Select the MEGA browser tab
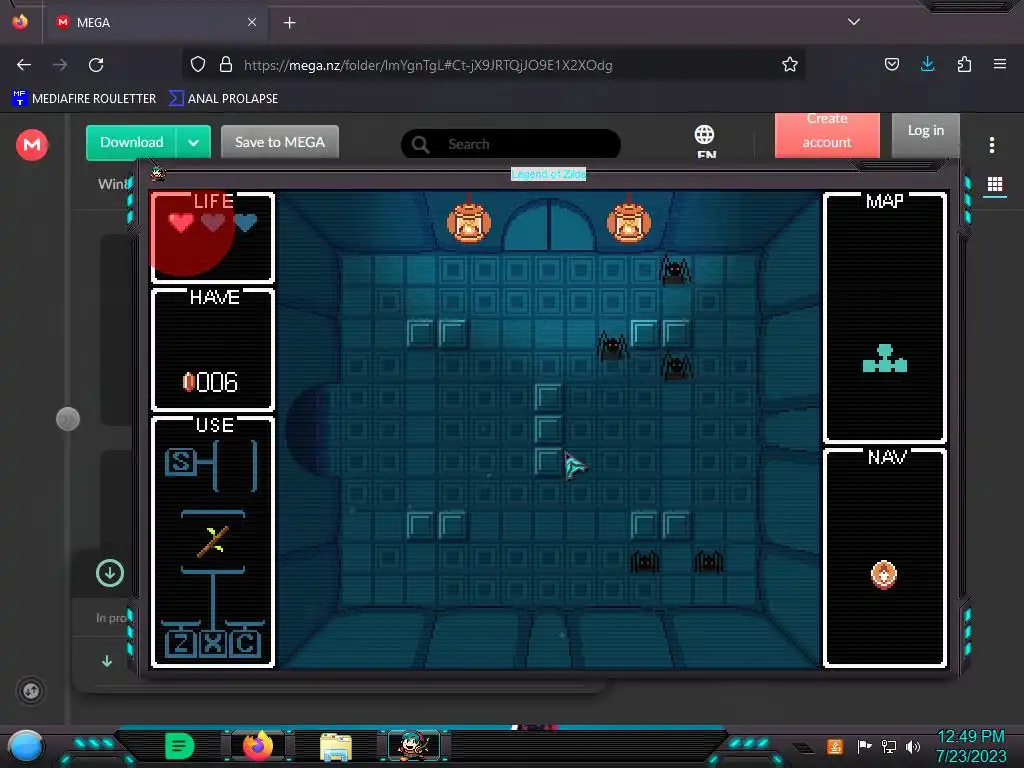1024x768 pixels. (157, 22)
